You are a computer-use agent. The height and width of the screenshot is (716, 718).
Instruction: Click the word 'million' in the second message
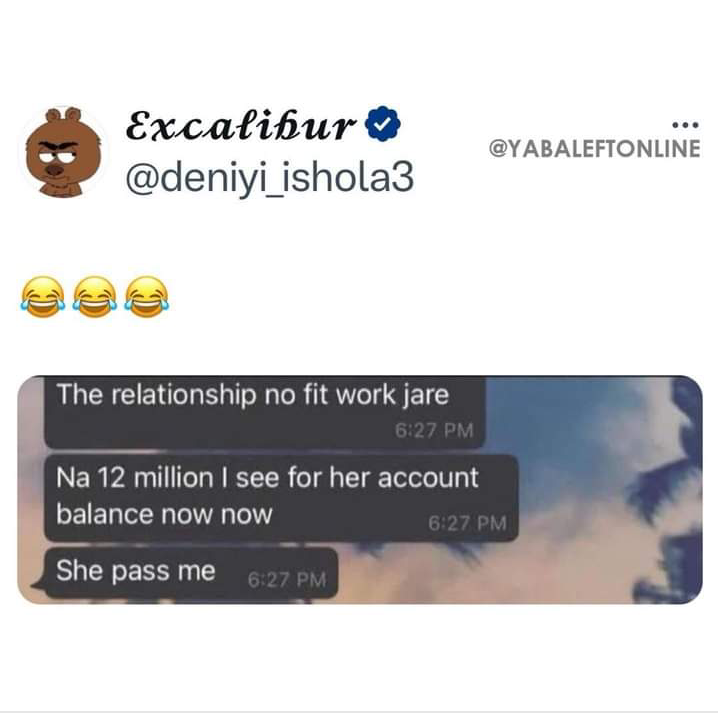pos(173,478)
